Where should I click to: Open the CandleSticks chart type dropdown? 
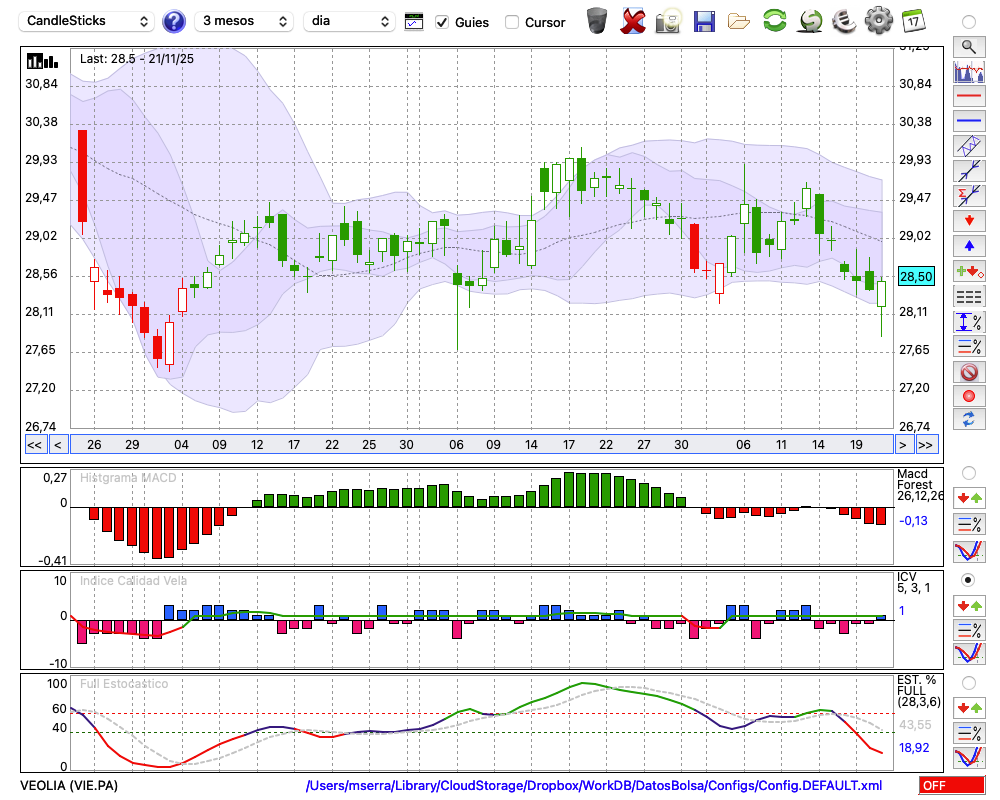tap(87, 21)
